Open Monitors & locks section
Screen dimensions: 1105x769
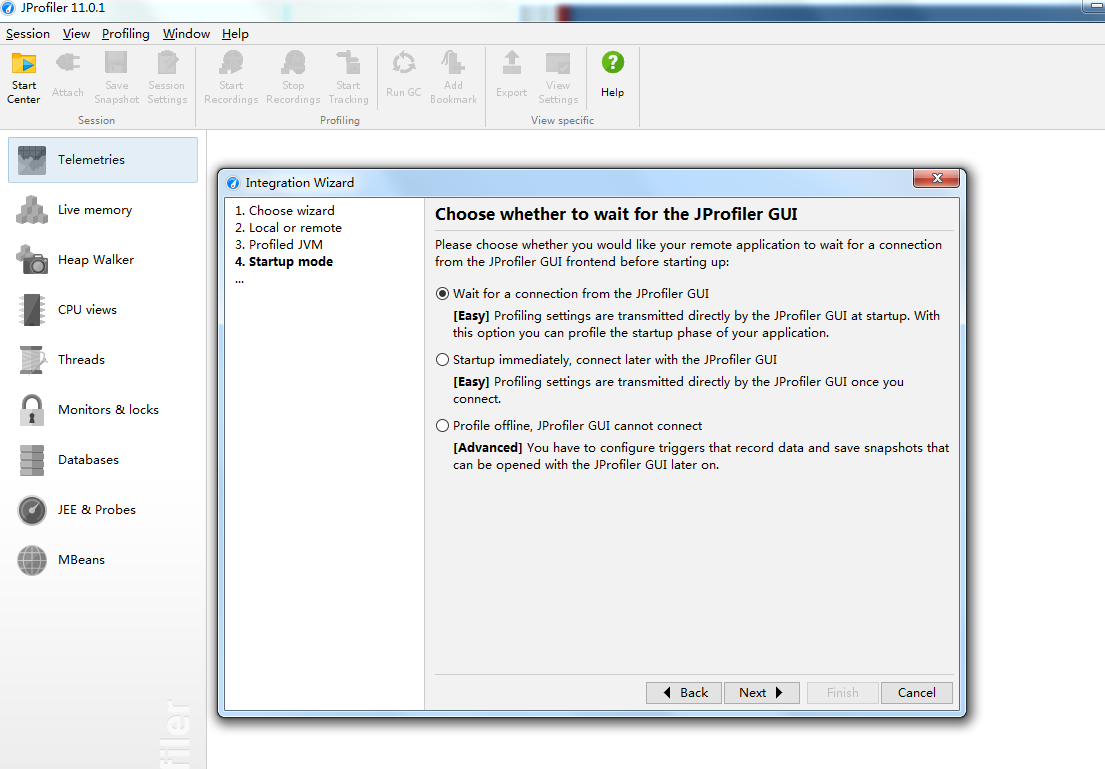point(103,410)
